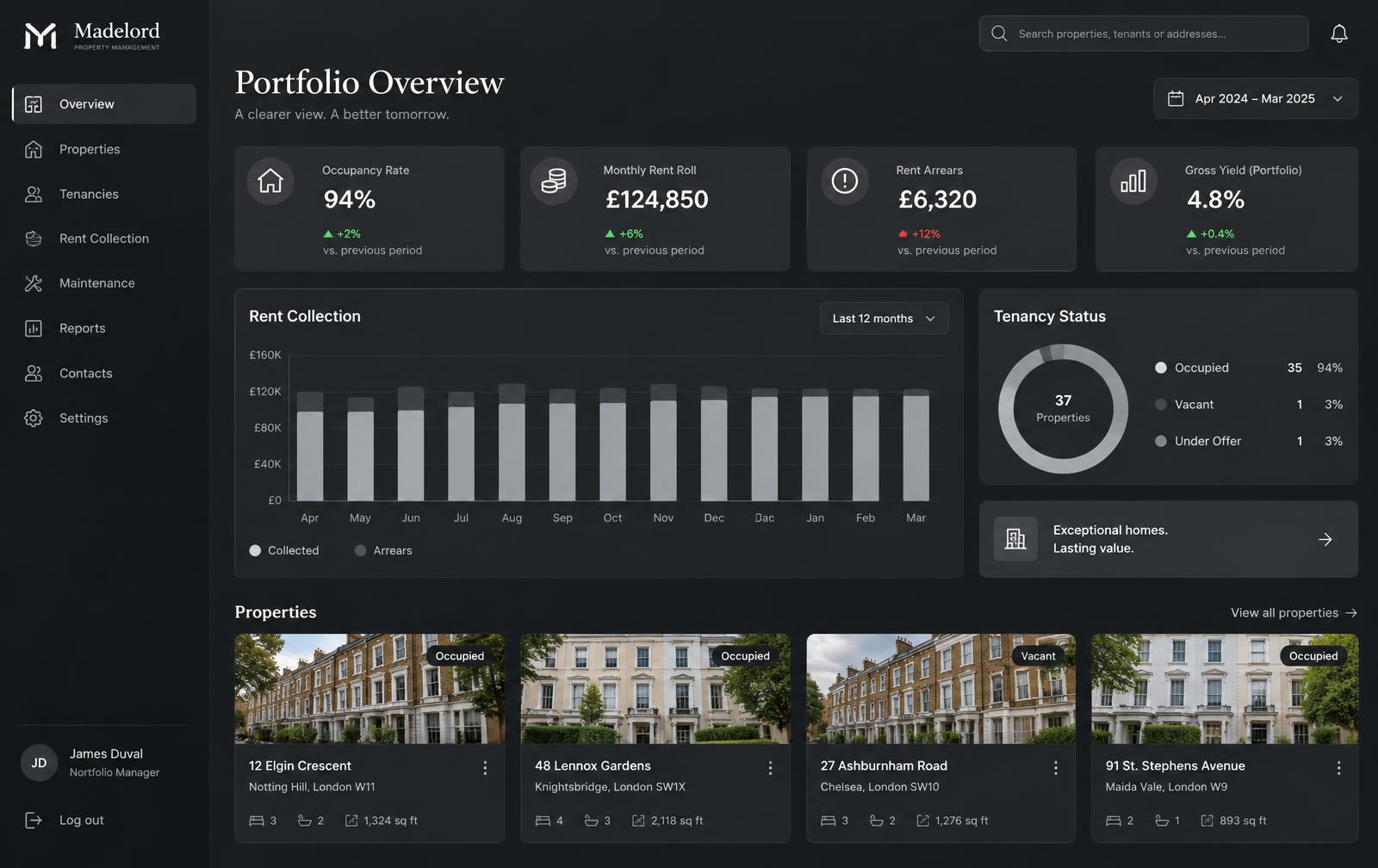Click the Occupancy Rate house icon
Screen dimensions: 1378x868
click(270, 181)
